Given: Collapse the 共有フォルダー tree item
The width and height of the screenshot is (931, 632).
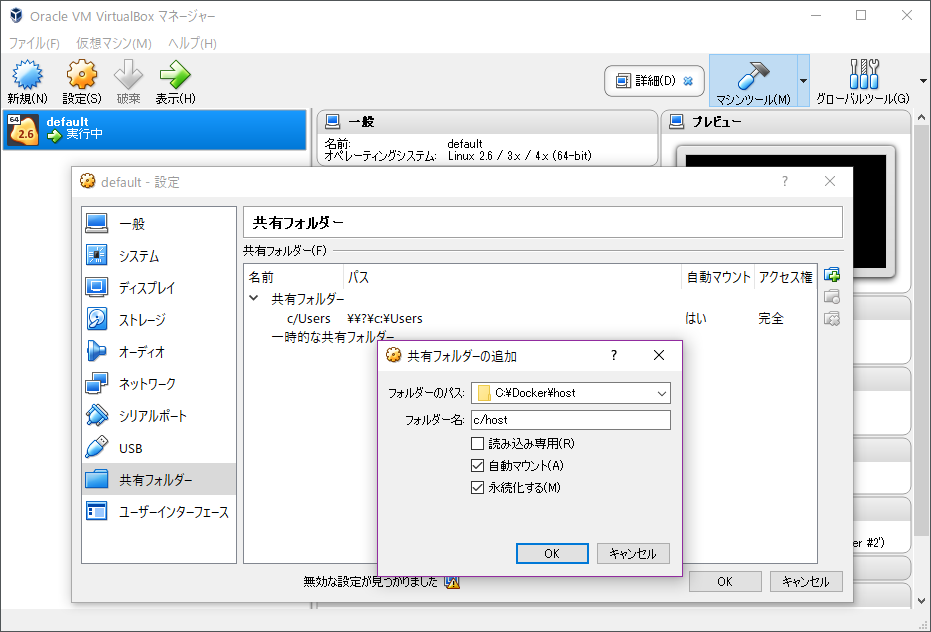Looking at the screenshot, I should click(253, 299).
